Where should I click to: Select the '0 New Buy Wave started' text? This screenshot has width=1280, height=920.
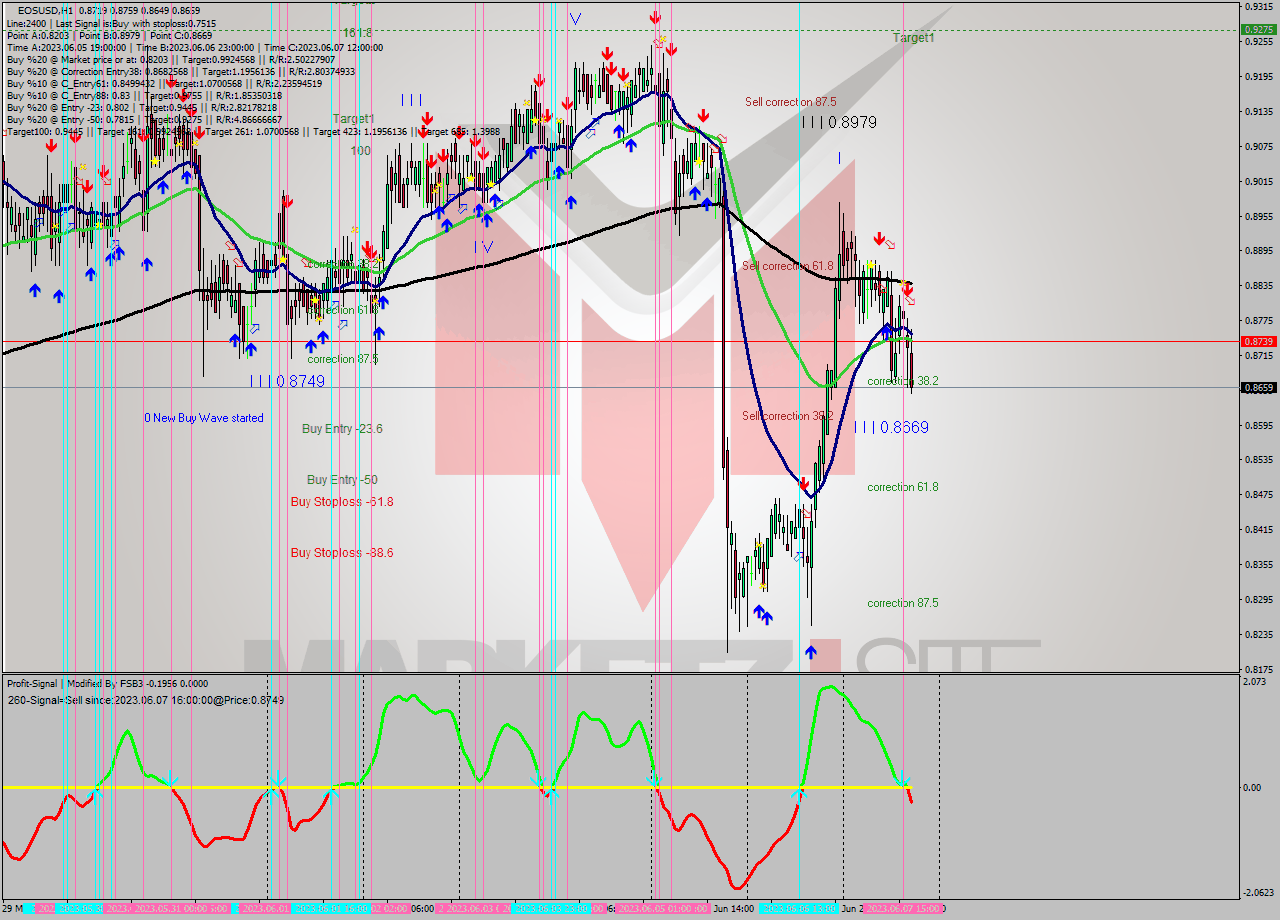(205, 418)
